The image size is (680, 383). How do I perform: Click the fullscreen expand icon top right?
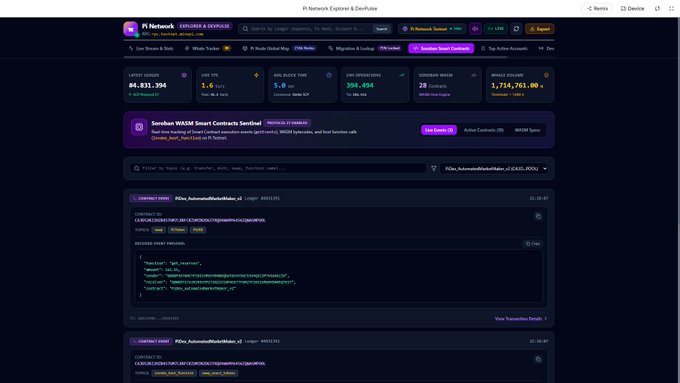[671, 8]
